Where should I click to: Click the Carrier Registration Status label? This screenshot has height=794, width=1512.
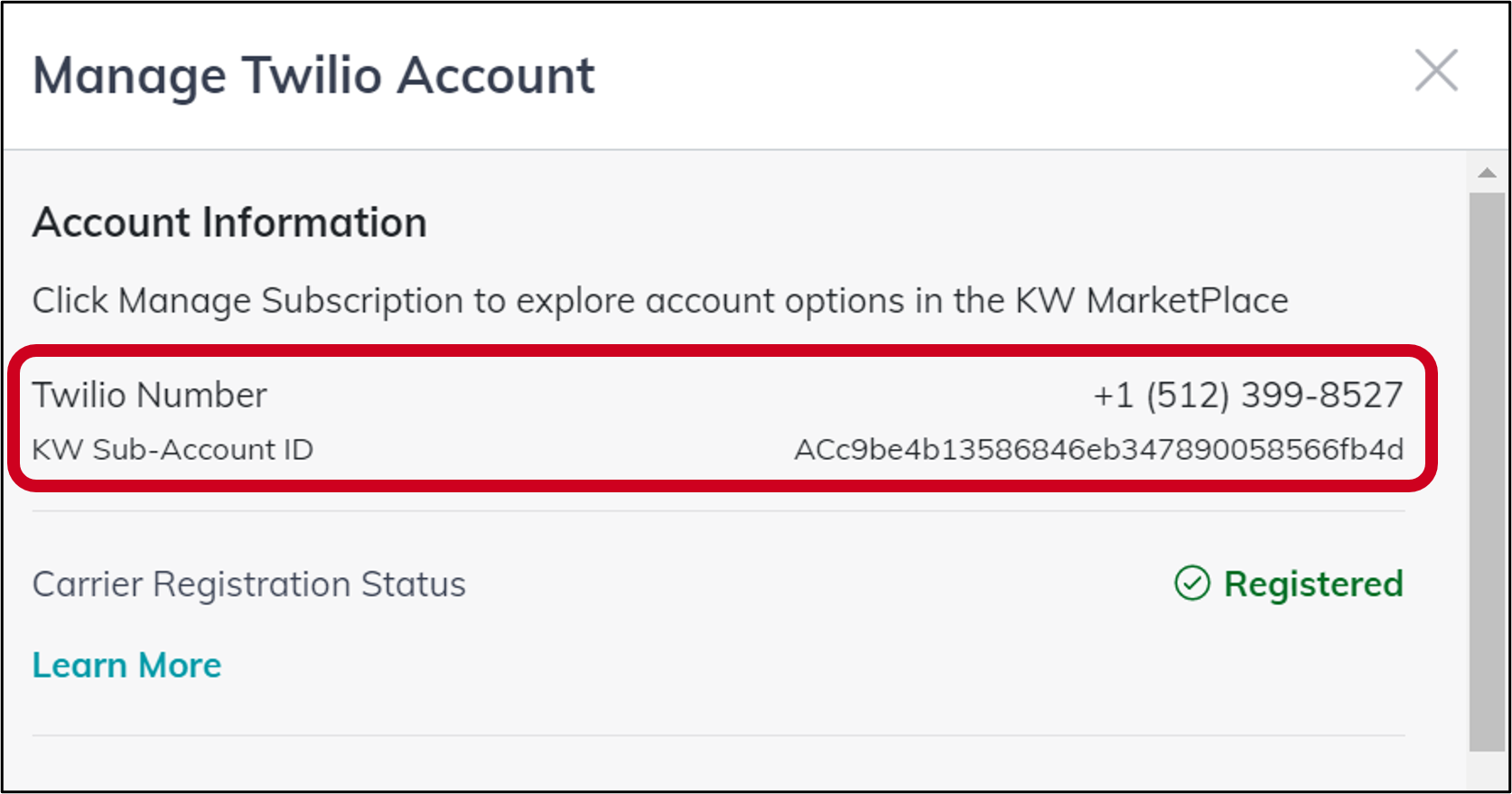tap(249, 584)
